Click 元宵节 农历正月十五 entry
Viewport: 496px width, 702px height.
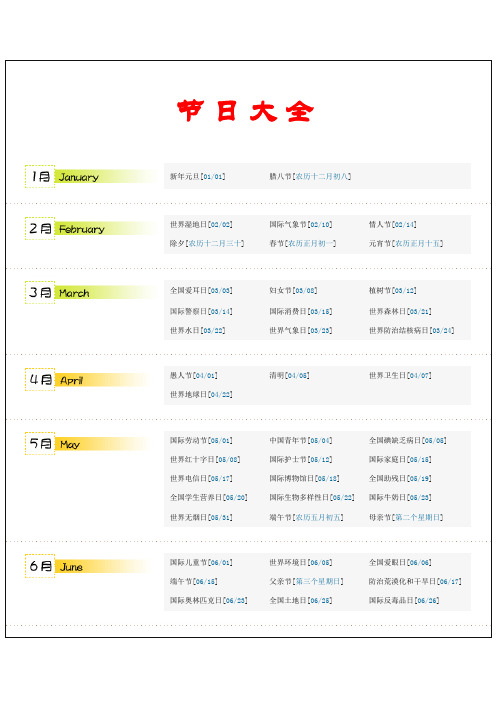point(406,244)
